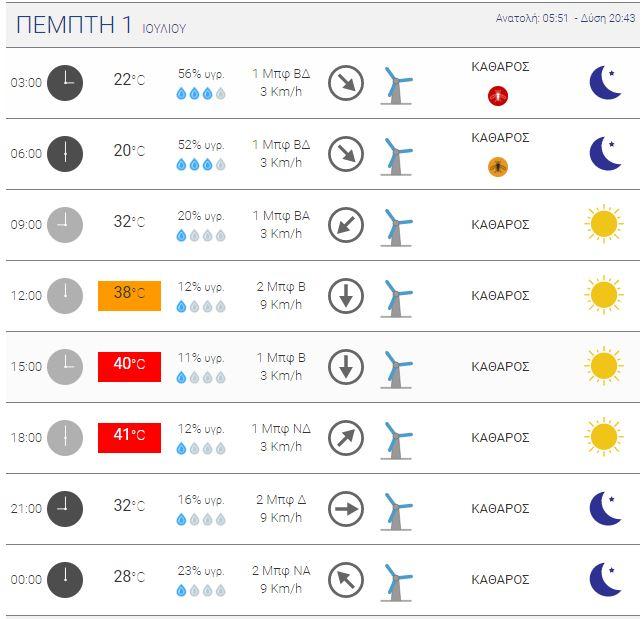Viewport: 644px width, 619px height.
Task: Click the wind direction arrow at 12:00
Action: click(x=346, y=296)
